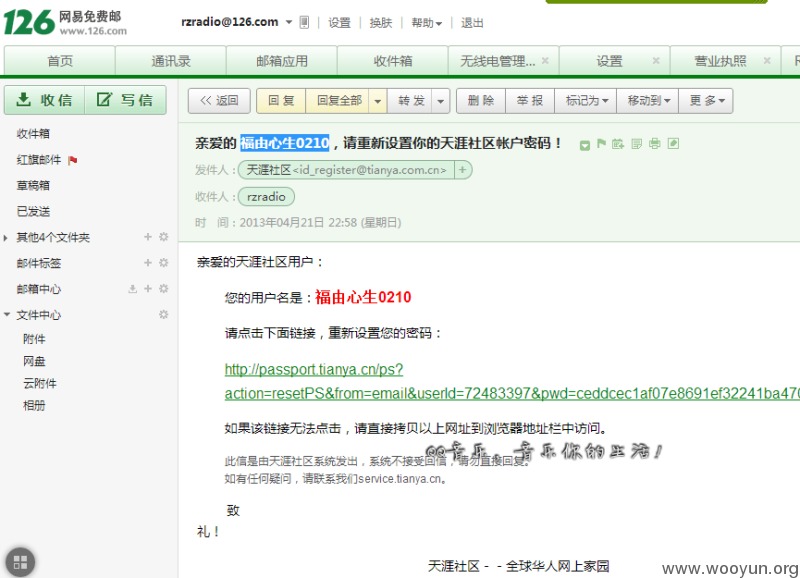The width and height of the screenshot is (800, 578).
Task: Click download icon on 邮箱中心 row
Action: pyautogui.click(x=133, y=289)
